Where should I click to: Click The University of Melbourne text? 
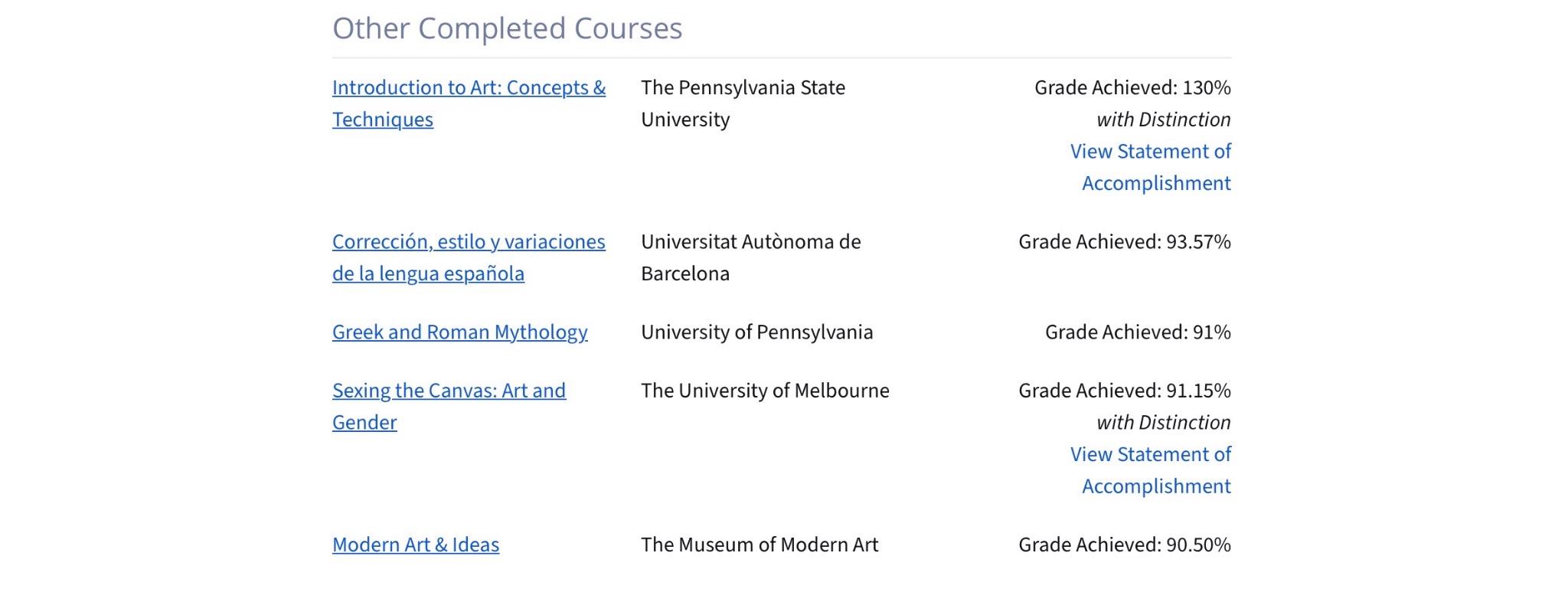(765, 391)
